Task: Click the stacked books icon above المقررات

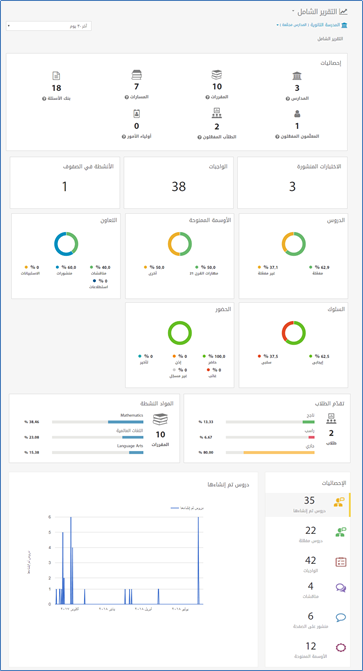Action: (217, 75)
